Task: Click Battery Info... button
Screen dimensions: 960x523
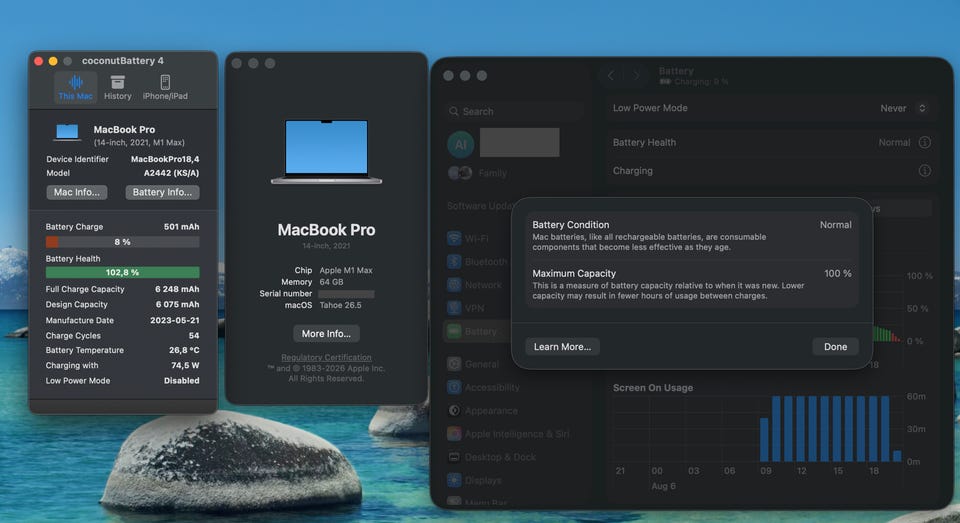Action: (162, 192)
